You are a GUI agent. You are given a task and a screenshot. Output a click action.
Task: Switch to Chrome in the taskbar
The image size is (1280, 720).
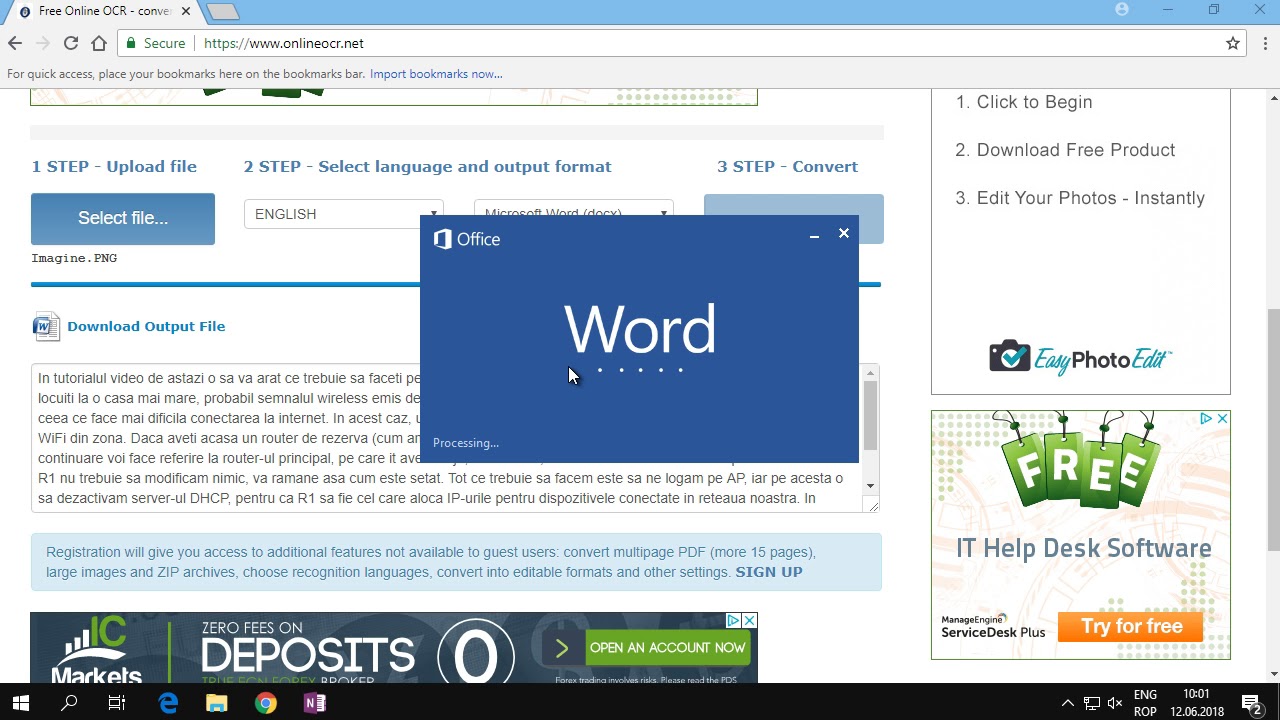[x=265, y=703]
